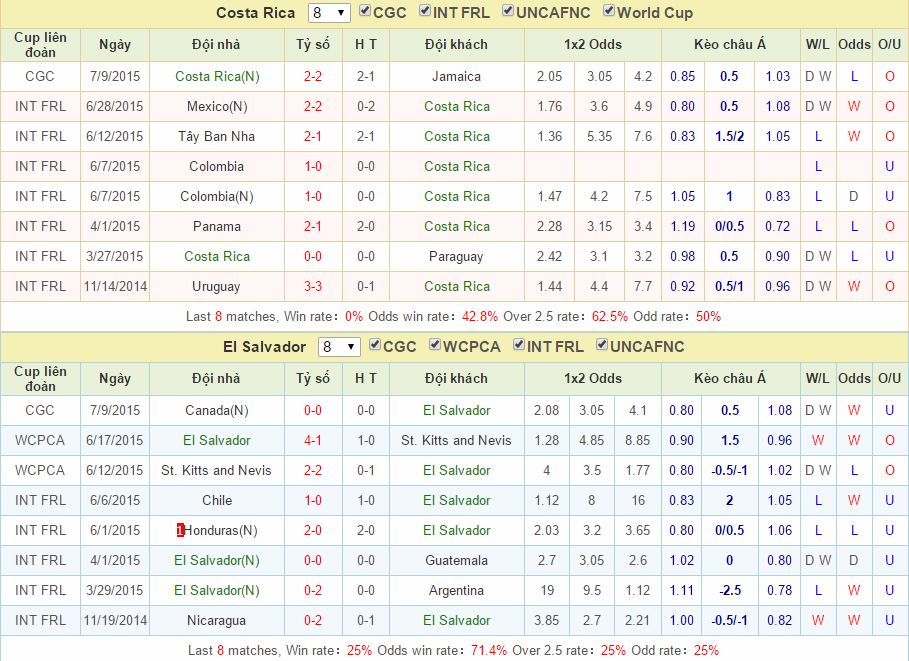This screenshot has width=909, height=661.
Task: Open the Argentina team link
Action: 456,590
